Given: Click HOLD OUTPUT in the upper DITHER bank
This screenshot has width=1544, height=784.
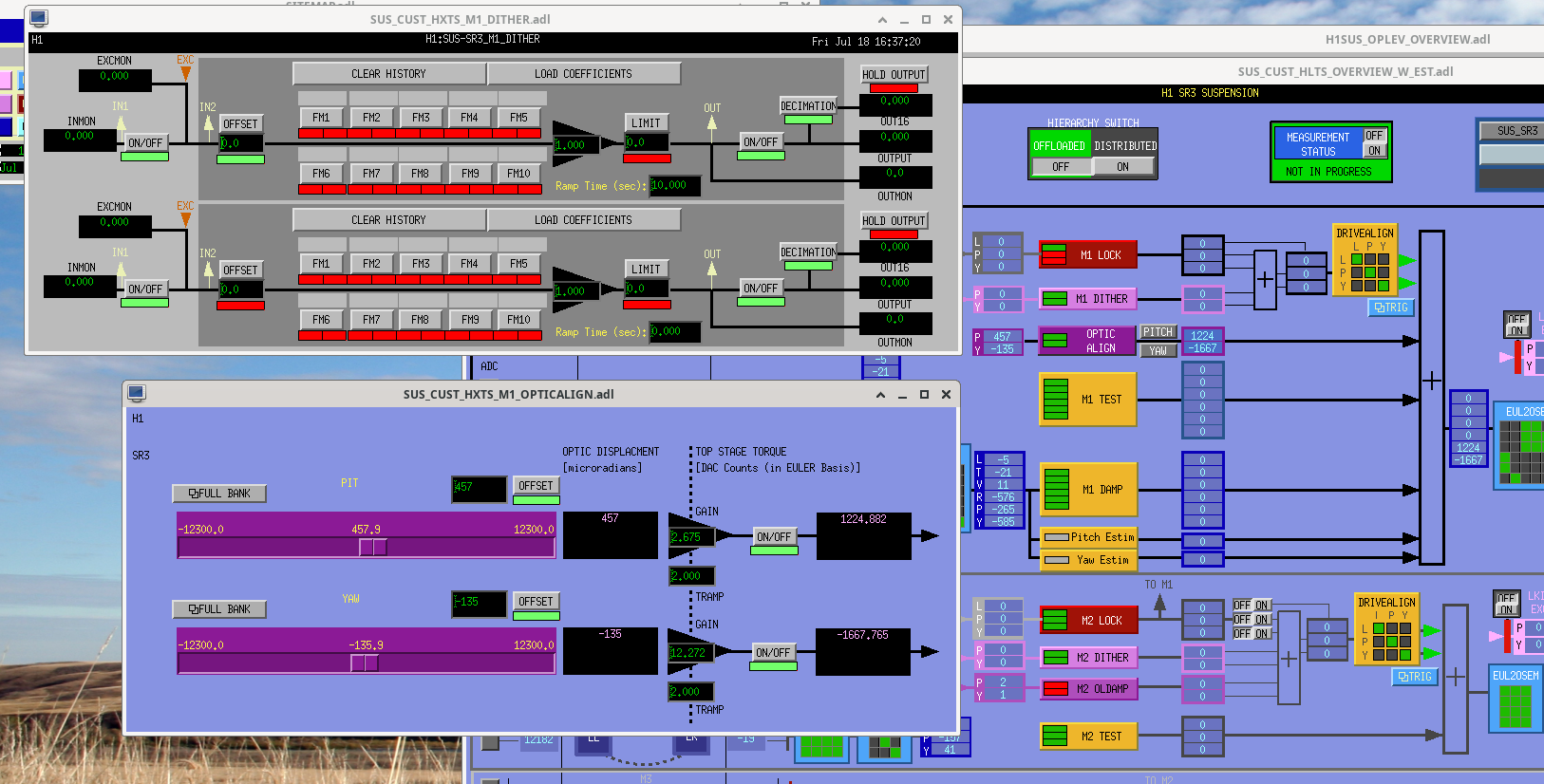Looking at the screenshot, I should click(894, 75).
